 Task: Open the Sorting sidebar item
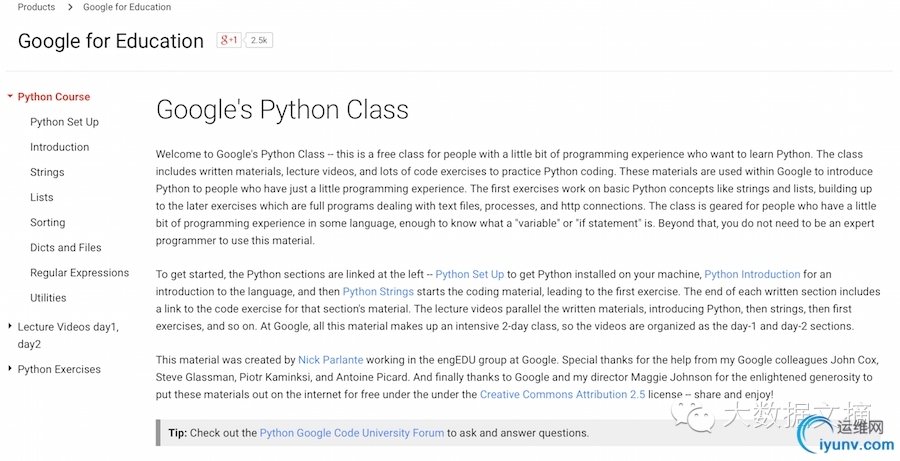(48, 223)
